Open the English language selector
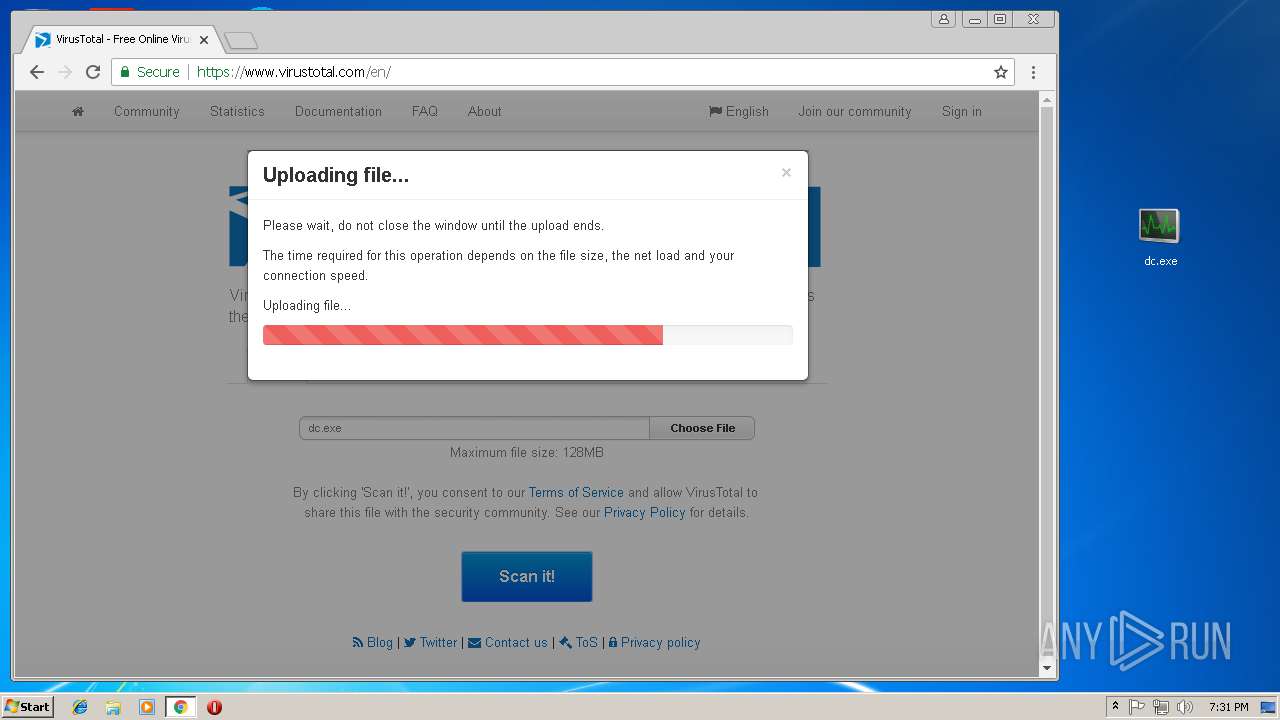Screen dimensions: 1280x720 tap(739, 111)
